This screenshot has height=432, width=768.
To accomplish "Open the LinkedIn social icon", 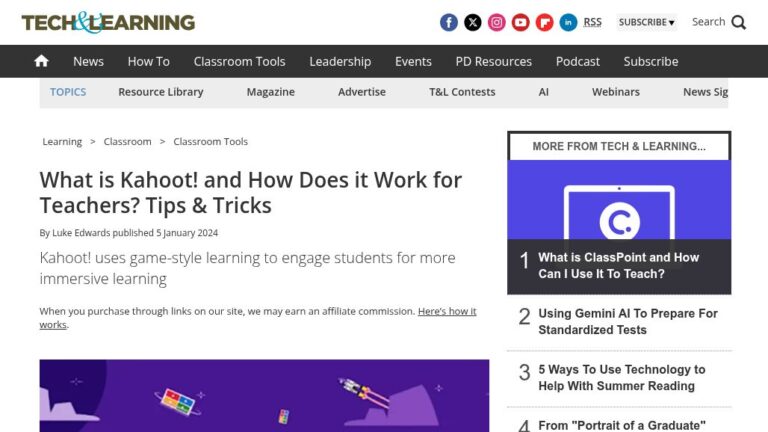I will (568, 23).
